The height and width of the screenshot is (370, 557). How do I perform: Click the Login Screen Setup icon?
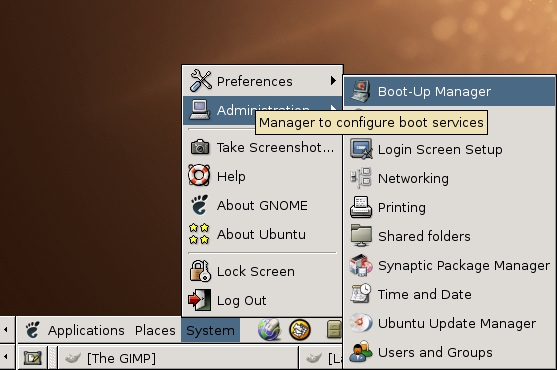[x=361, y=149]
